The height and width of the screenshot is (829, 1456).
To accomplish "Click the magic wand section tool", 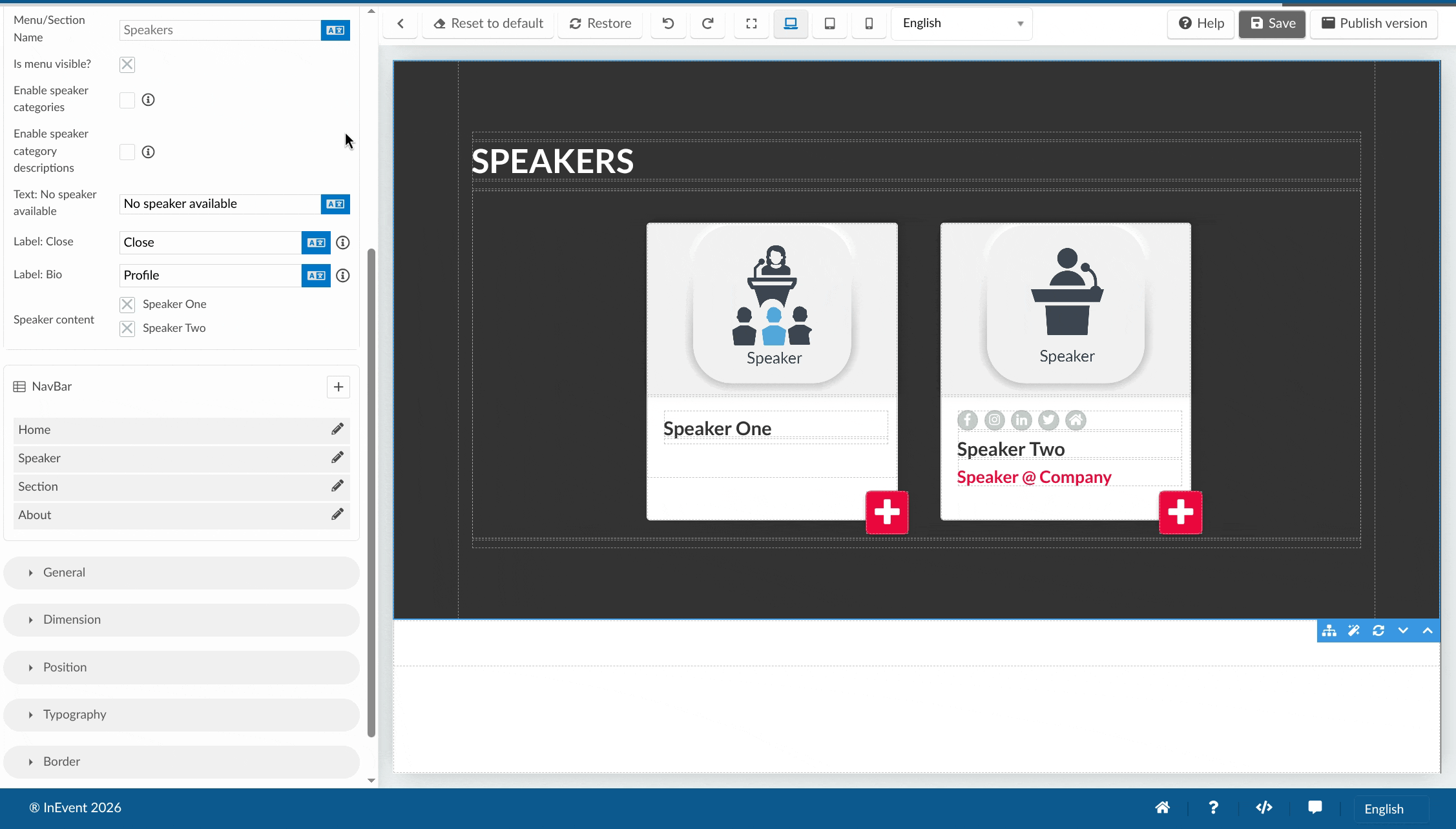I will [1354, 631].
